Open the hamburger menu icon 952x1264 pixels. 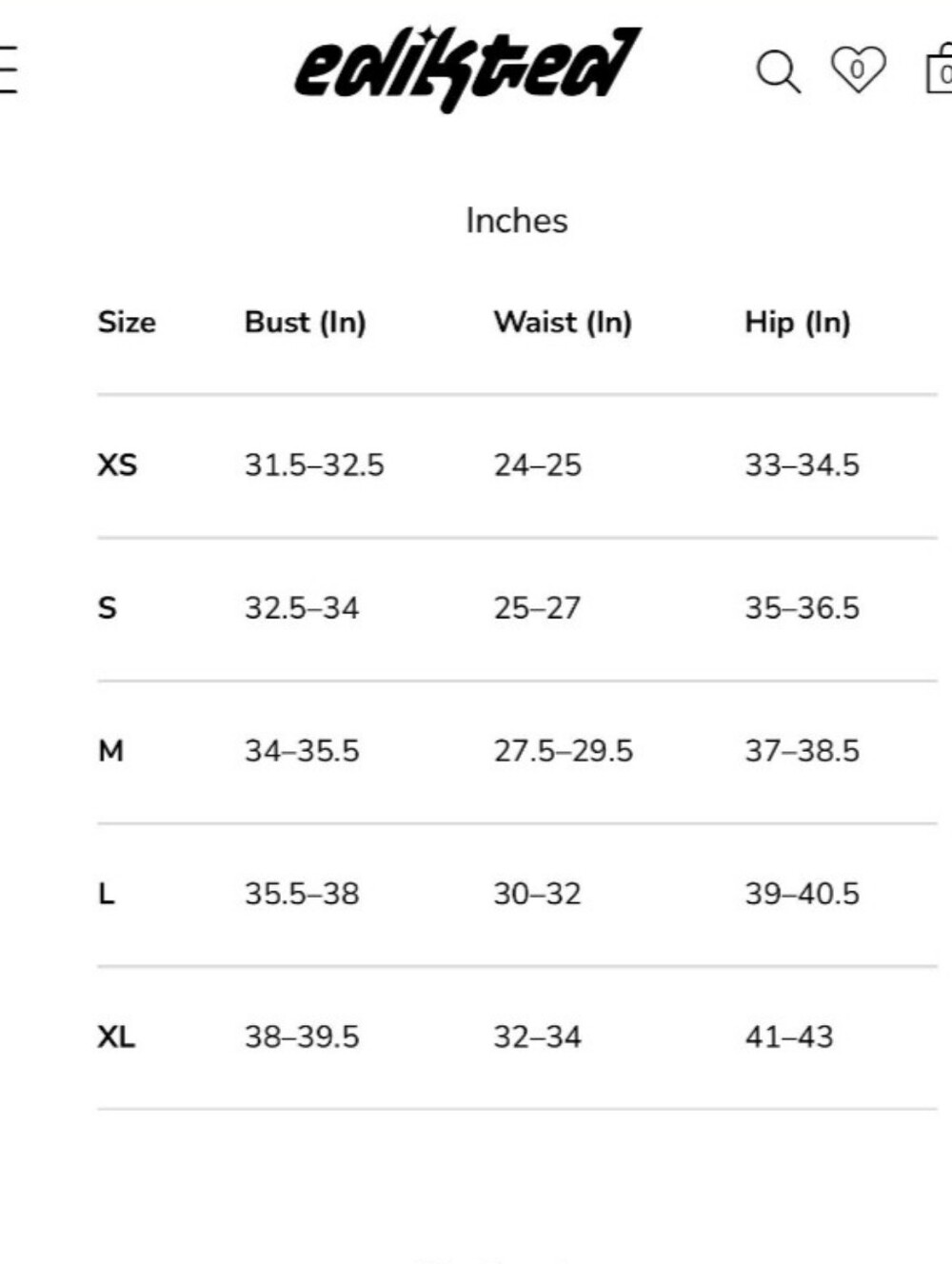point(8,69)
